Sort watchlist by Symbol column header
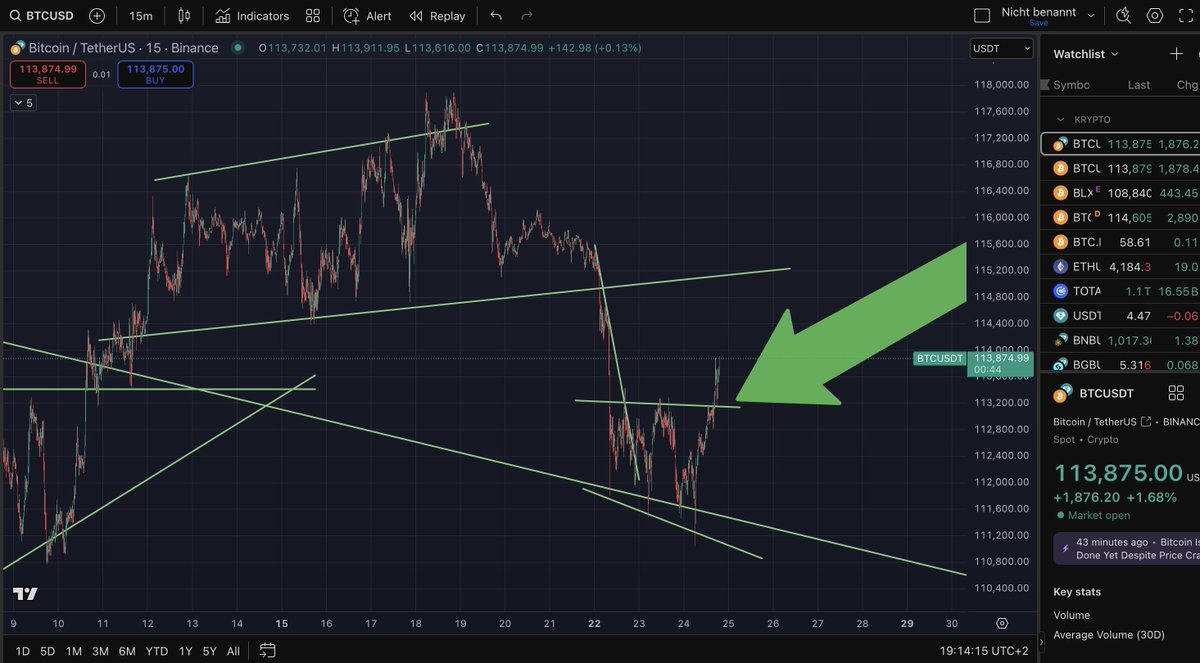This screenshot has height=663, width=1200. pyautogui.click(x=1071, y=85)
